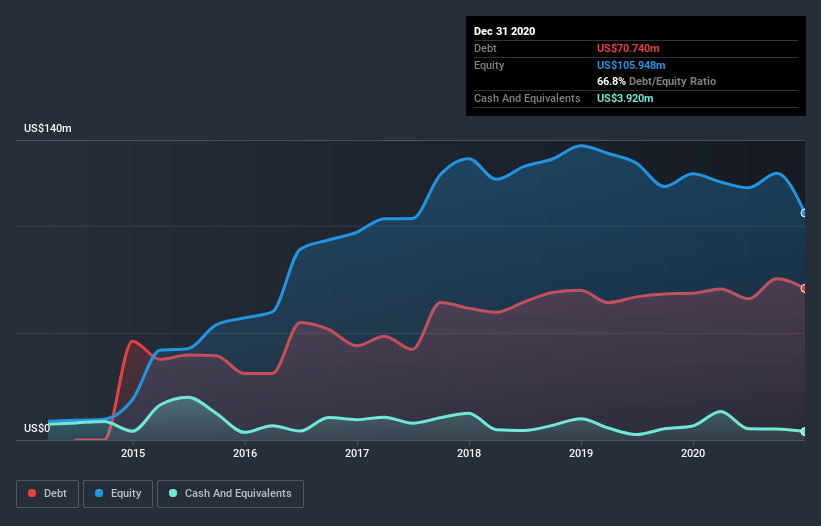Toggle the Equity series legend button

(x=118, y=494)
